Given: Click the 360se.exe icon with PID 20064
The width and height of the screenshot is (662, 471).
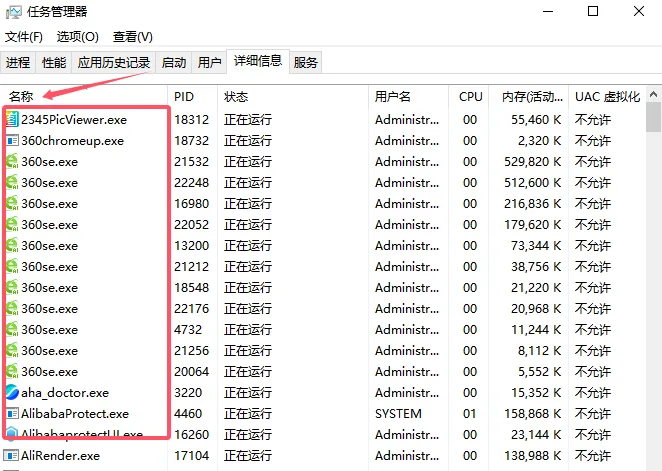Looking at the screenshot, I should click(x=12, y=371).
